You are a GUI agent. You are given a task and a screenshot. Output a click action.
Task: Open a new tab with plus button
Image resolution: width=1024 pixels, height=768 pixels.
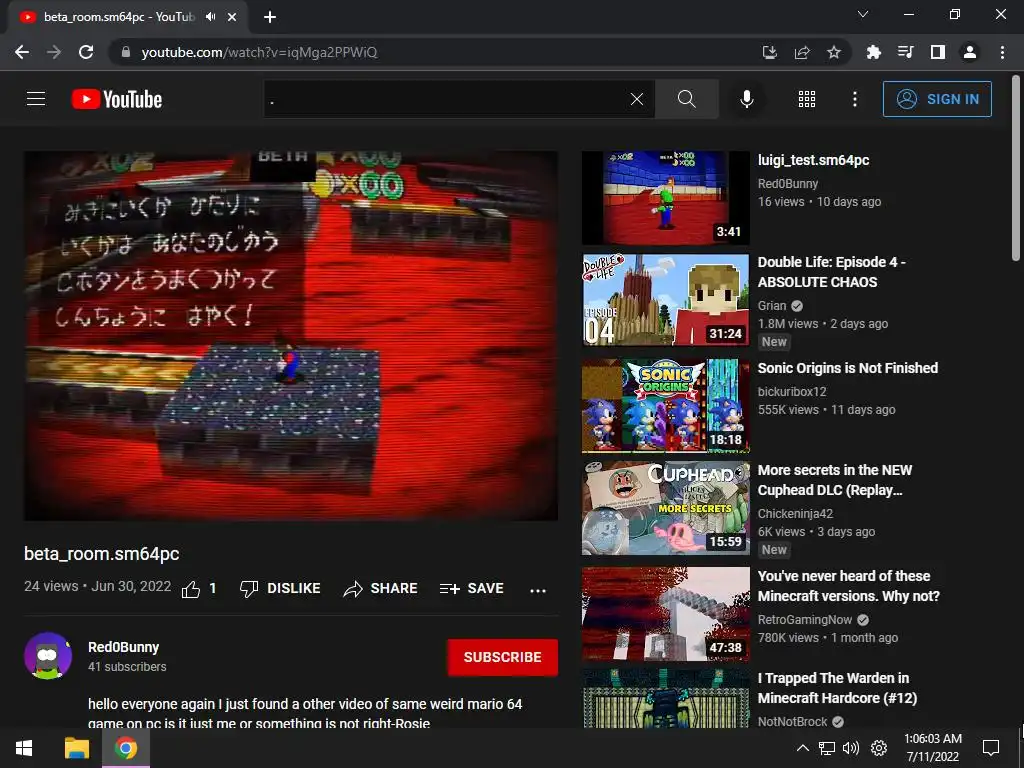270,17
